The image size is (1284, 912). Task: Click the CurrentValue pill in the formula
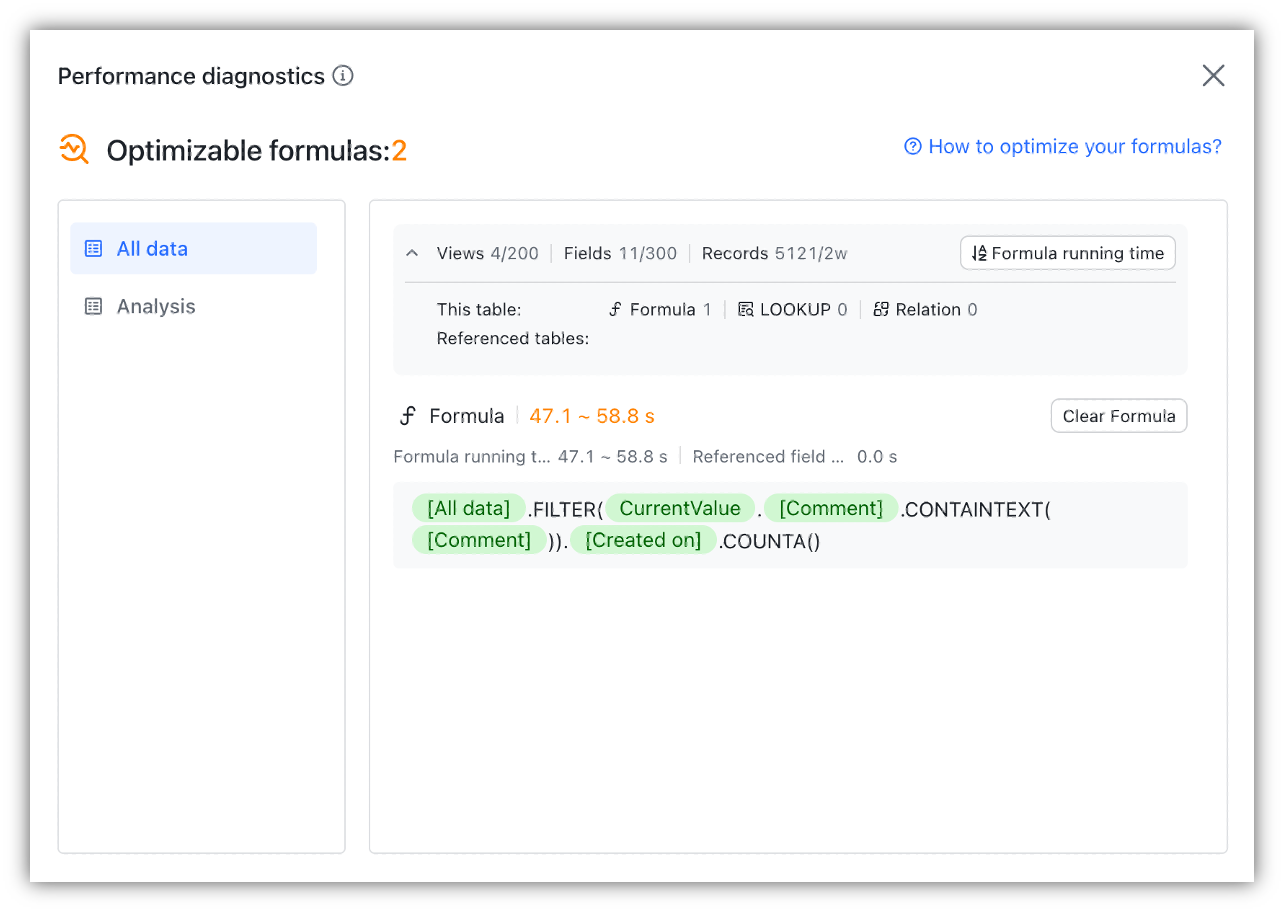[x=680, y=507]
